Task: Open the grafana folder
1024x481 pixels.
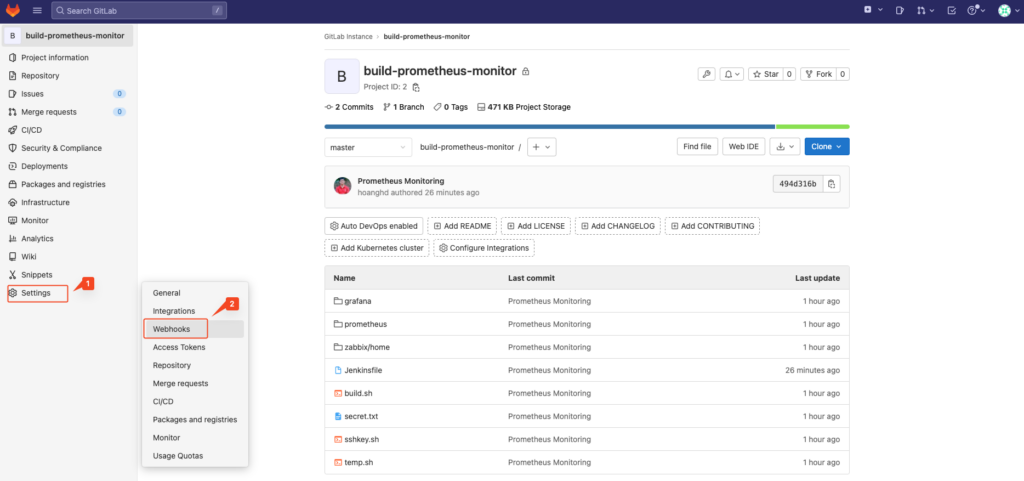Action: (358, 301)
